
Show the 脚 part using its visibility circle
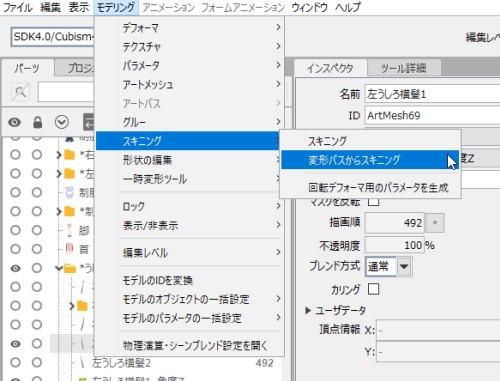coord(15,230)
